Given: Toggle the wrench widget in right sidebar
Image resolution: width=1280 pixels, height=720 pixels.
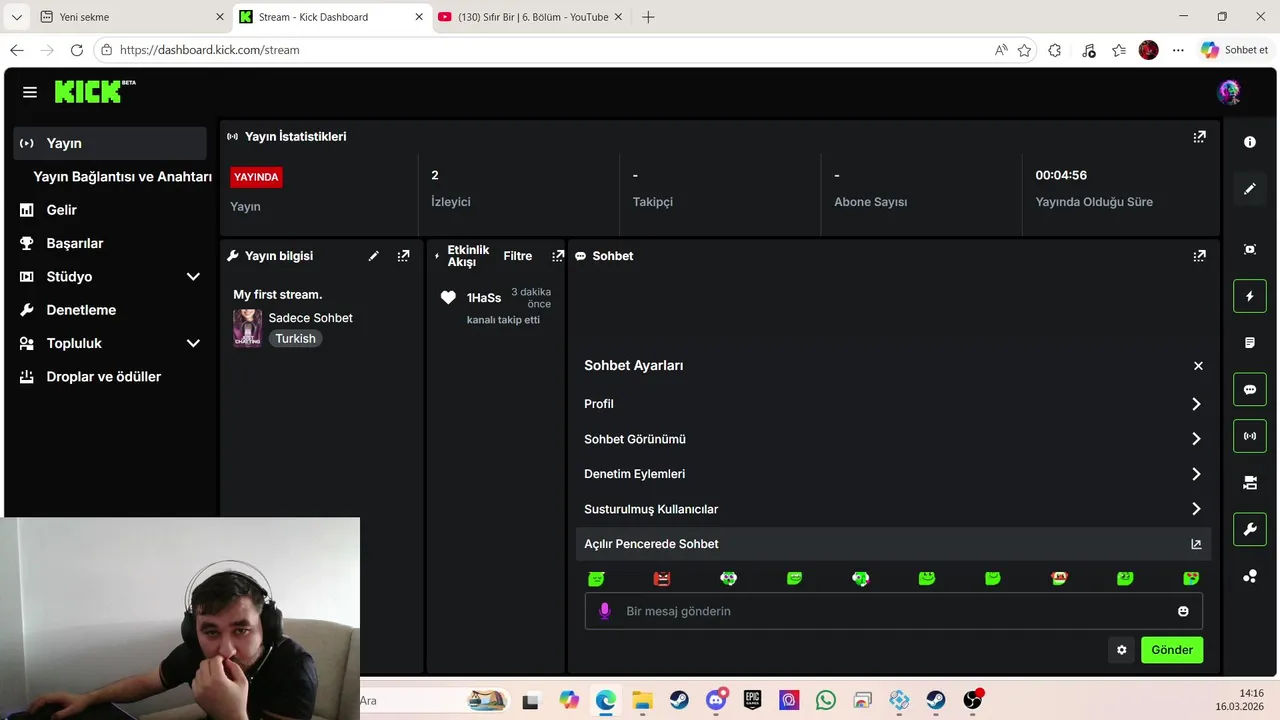Looking at the screenshot, I should click(x=1250, y=529).
